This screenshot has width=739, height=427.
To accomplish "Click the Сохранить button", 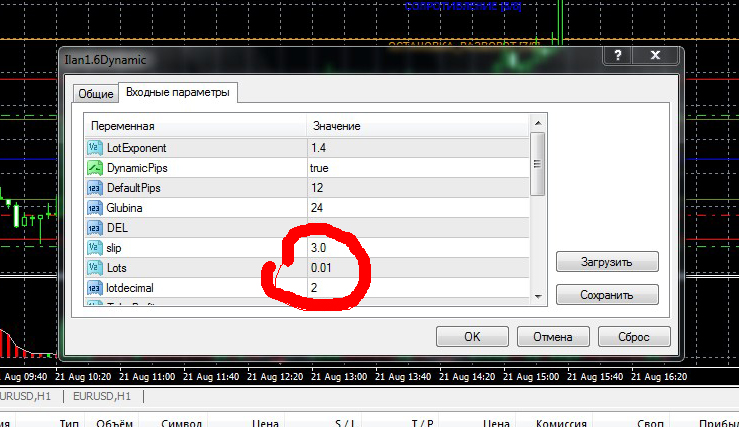I will pos(607,295).
